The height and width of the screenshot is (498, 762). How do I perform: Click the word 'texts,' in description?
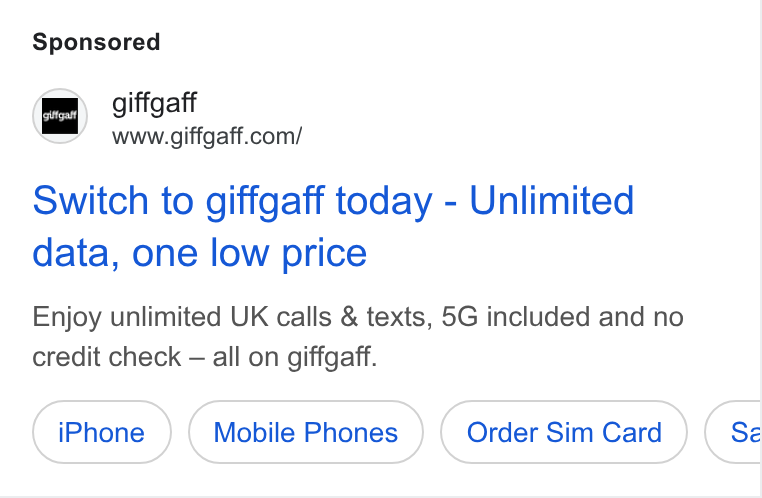399,317
